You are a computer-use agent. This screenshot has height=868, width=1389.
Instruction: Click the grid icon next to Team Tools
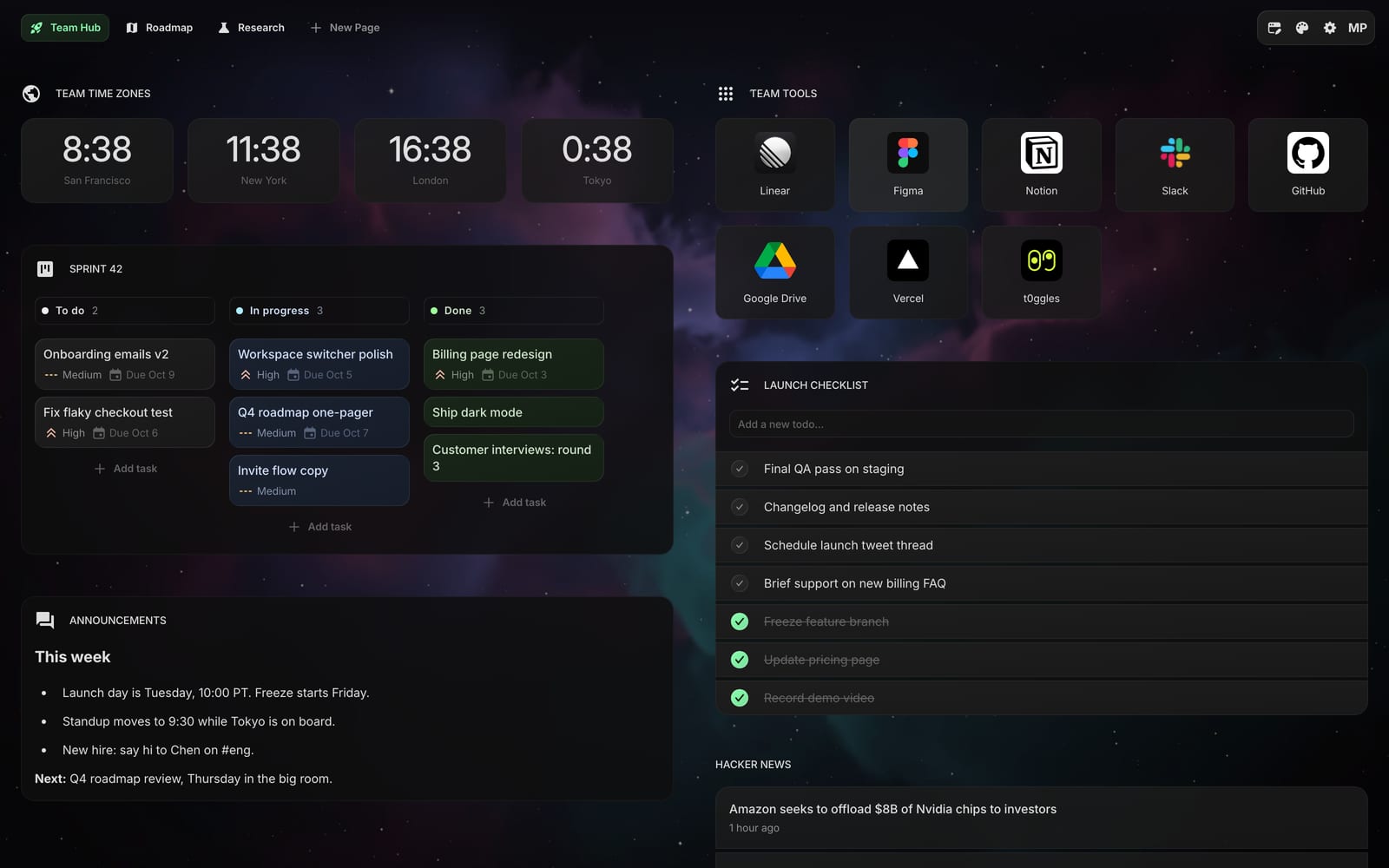pyautogui.click(x=726, y=94)
